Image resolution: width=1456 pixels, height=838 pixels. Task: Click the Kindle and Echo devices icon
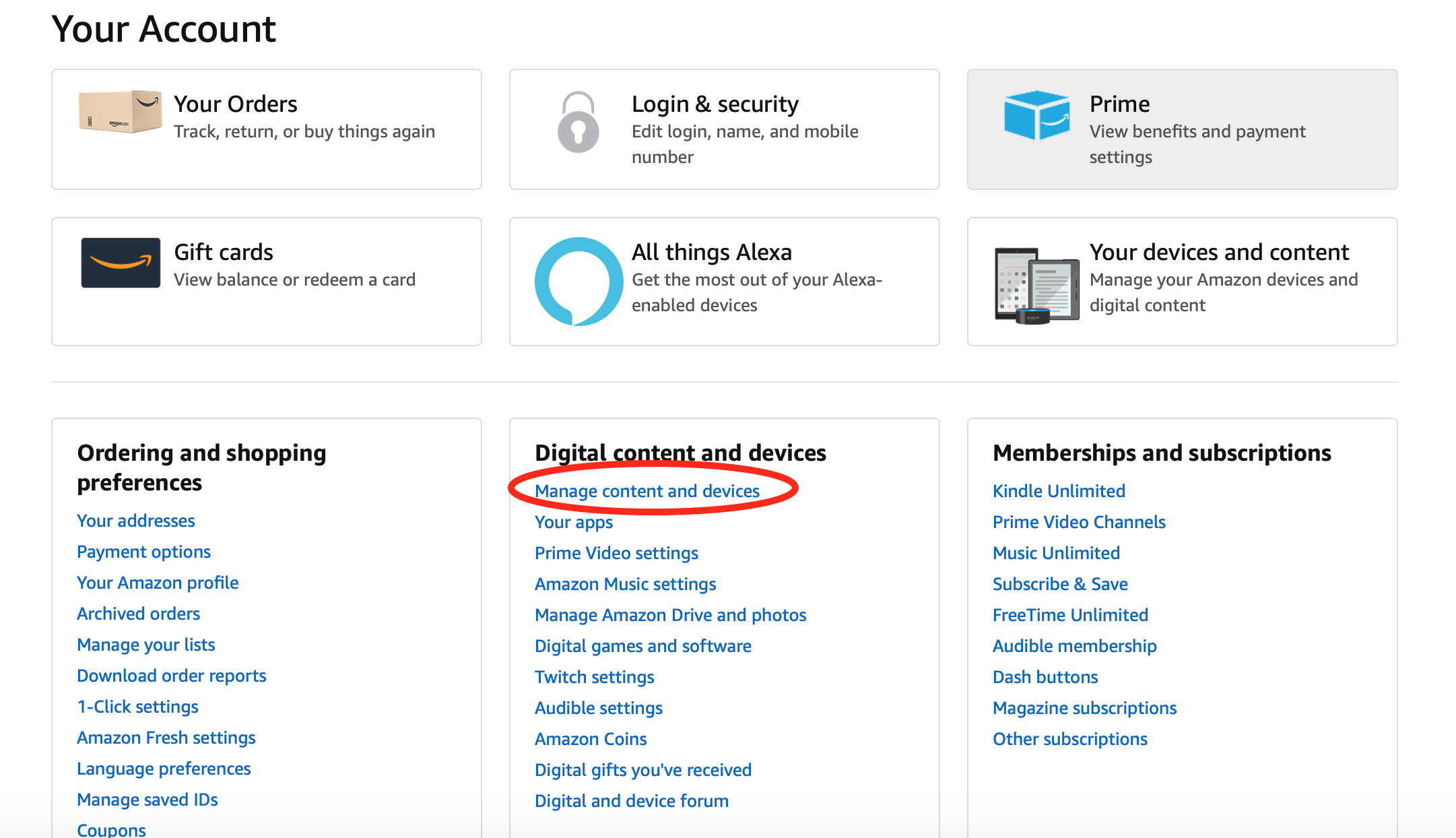1036,285
